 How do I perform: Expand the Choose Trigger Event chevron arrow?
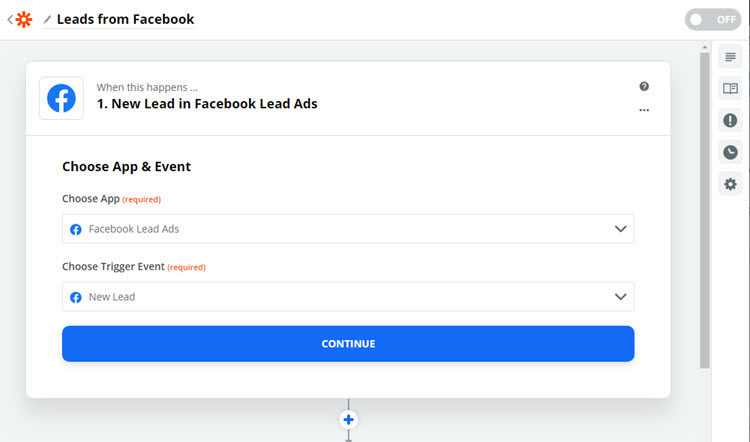click(620, 297)
